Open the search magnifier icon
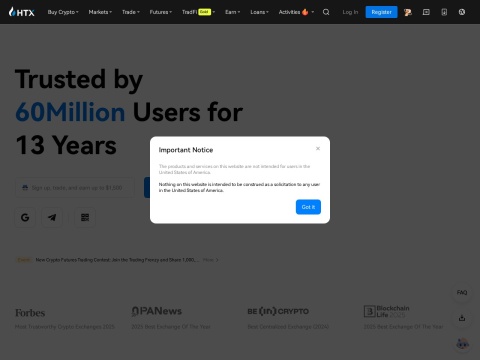Viewport: 480px width, 360px height. click(326, 12)
